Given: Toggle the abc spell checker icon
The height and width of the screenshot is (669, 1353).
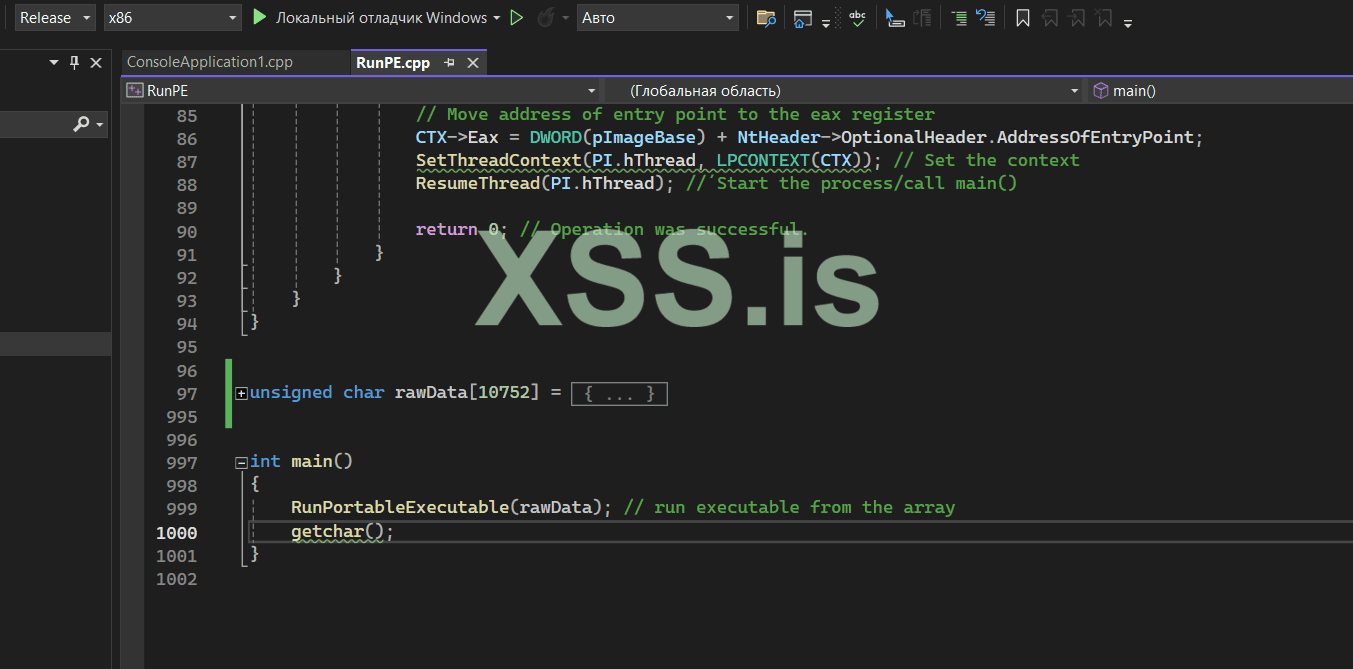Looking at the screenshot, I should 858,17.
